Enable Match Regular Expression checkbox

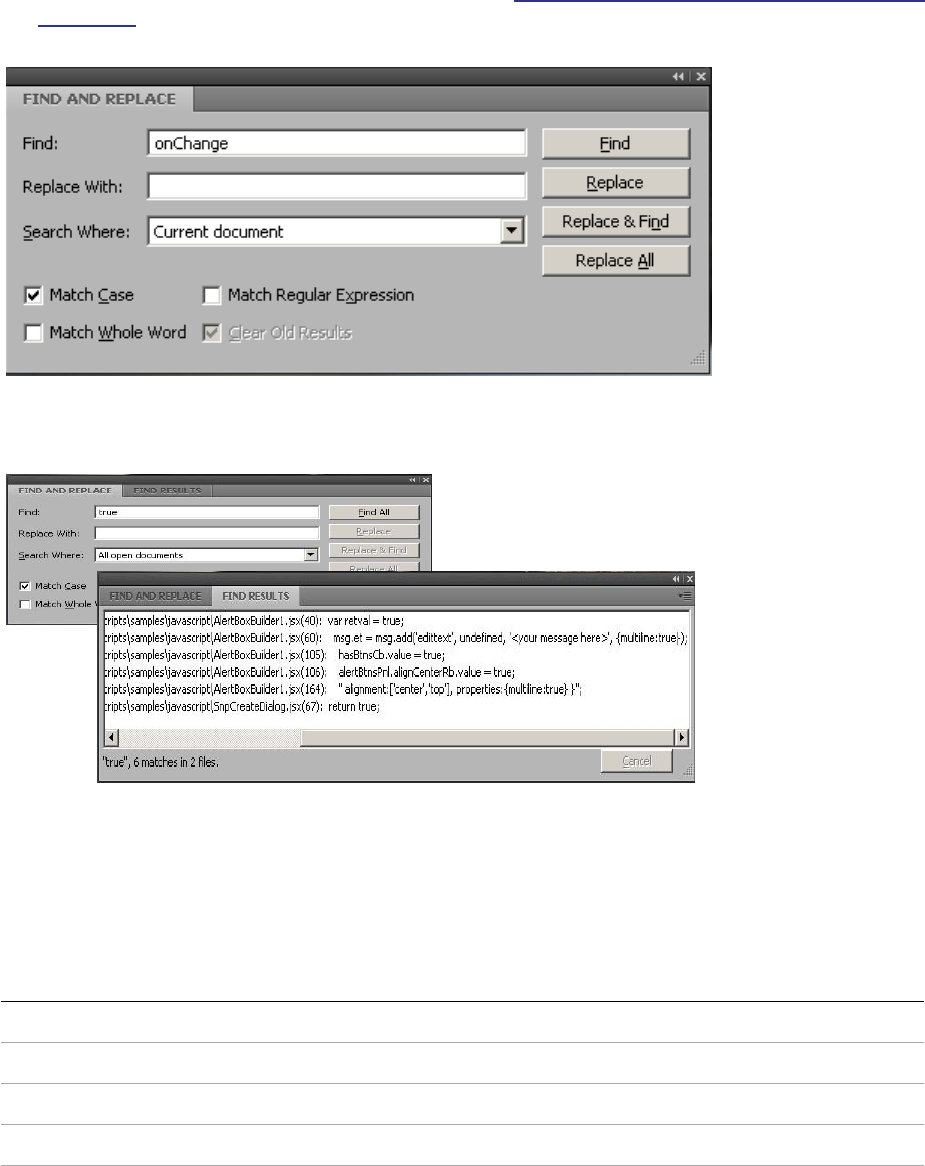tap(212, 295)
